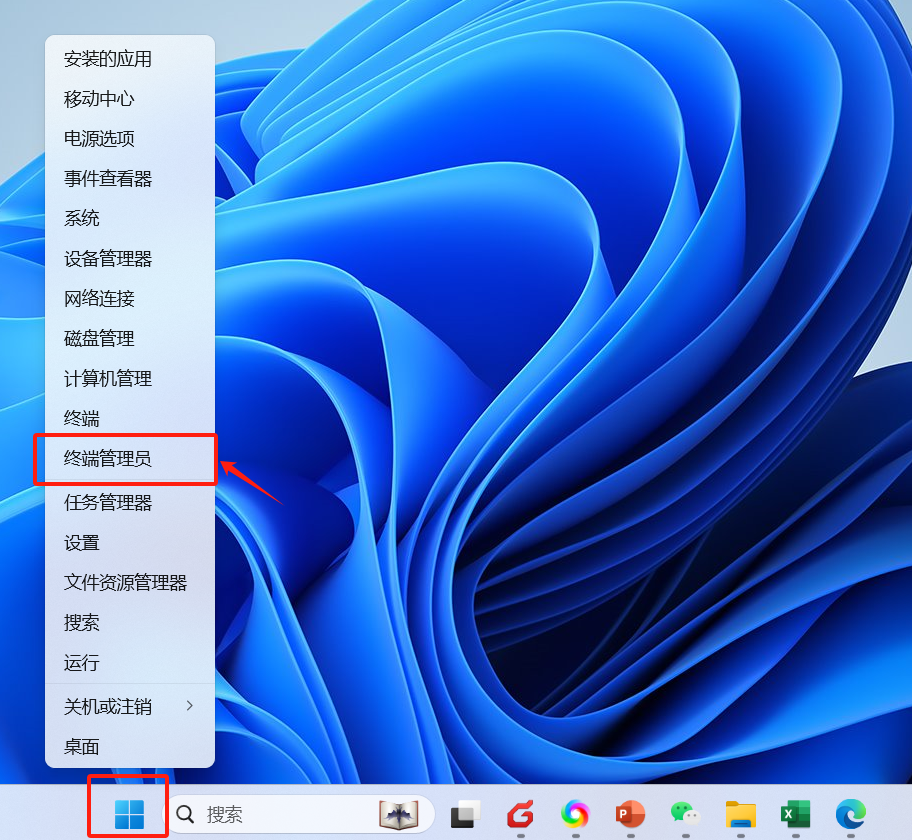The width and height of the screenshot is (912, 840).
Task: Select 桌面 at the menu bottom
Action: coord(130,746)
